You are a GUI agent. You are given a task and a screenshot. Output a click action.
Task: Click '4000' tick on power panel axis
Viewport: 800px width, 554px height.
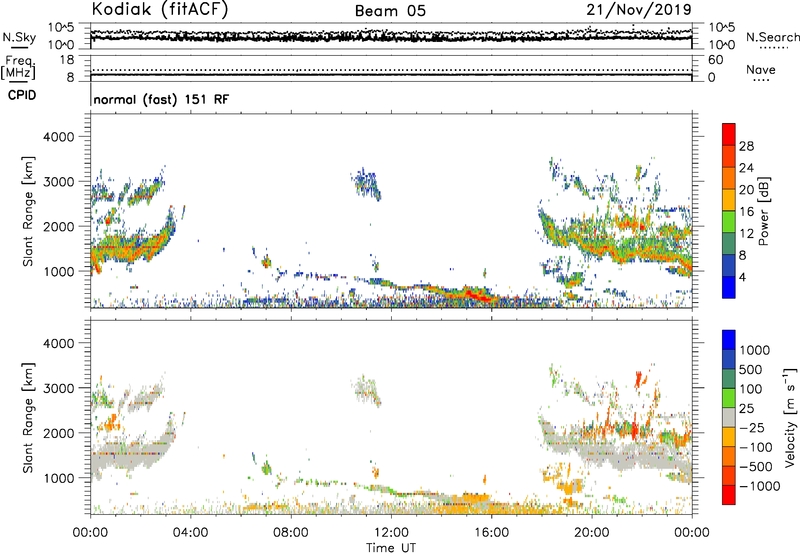pyautogui.click(x=58, y=137)
